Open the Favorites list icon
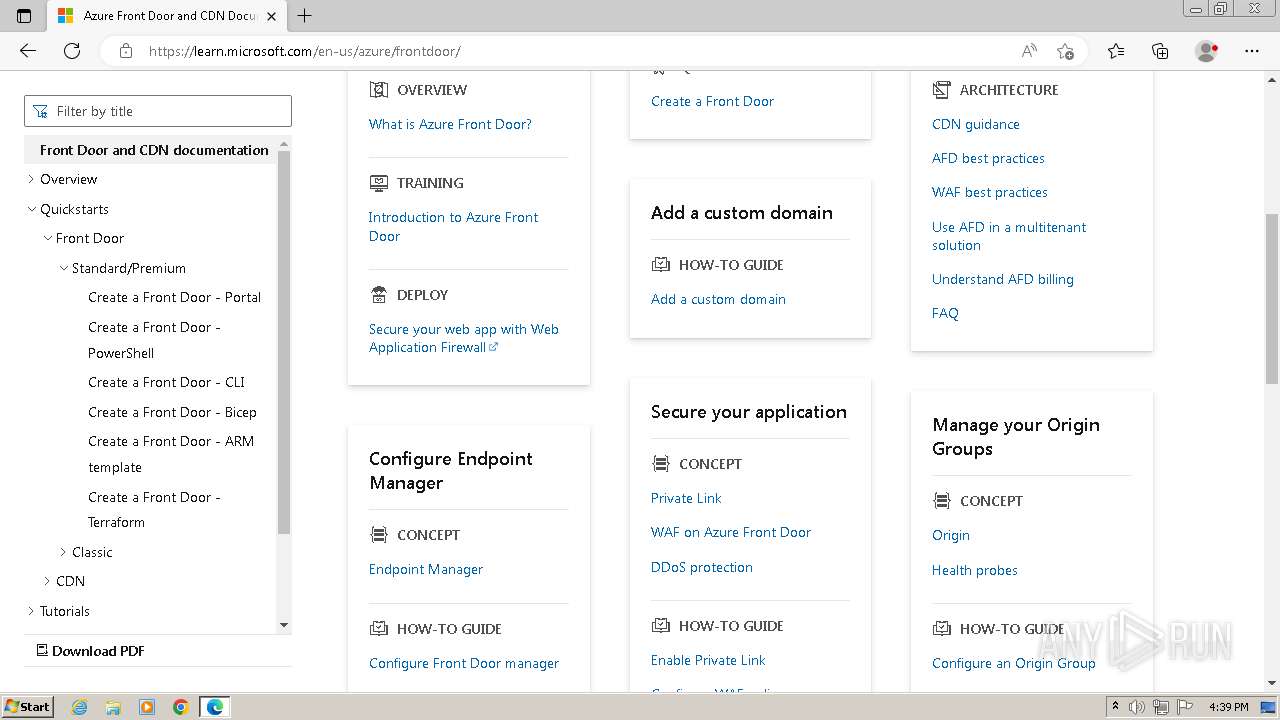 coord(1116,51)
